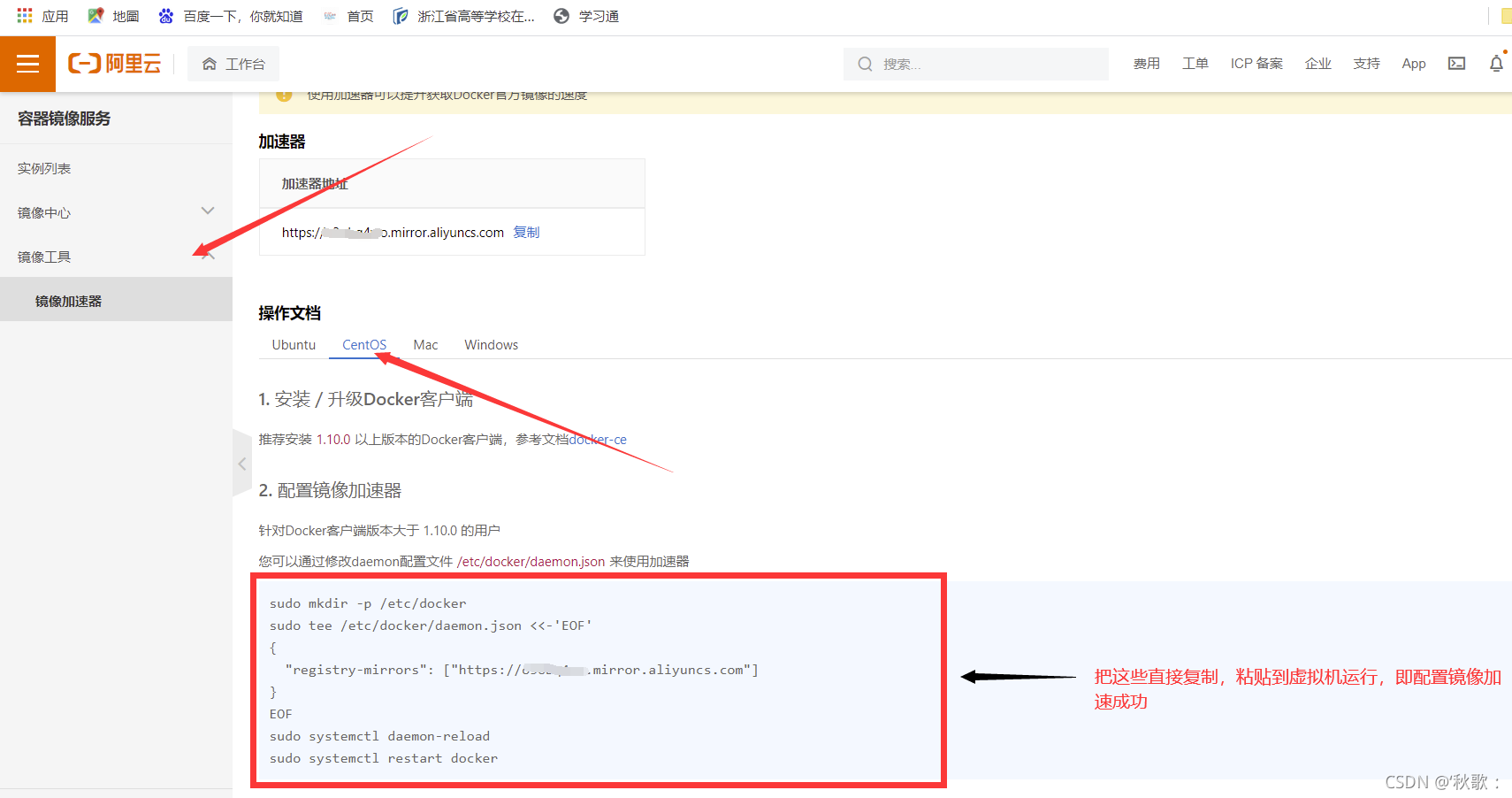Open the 百度一下 bookmark
Screen dimensions: 1512x798
tap(231, 16)
